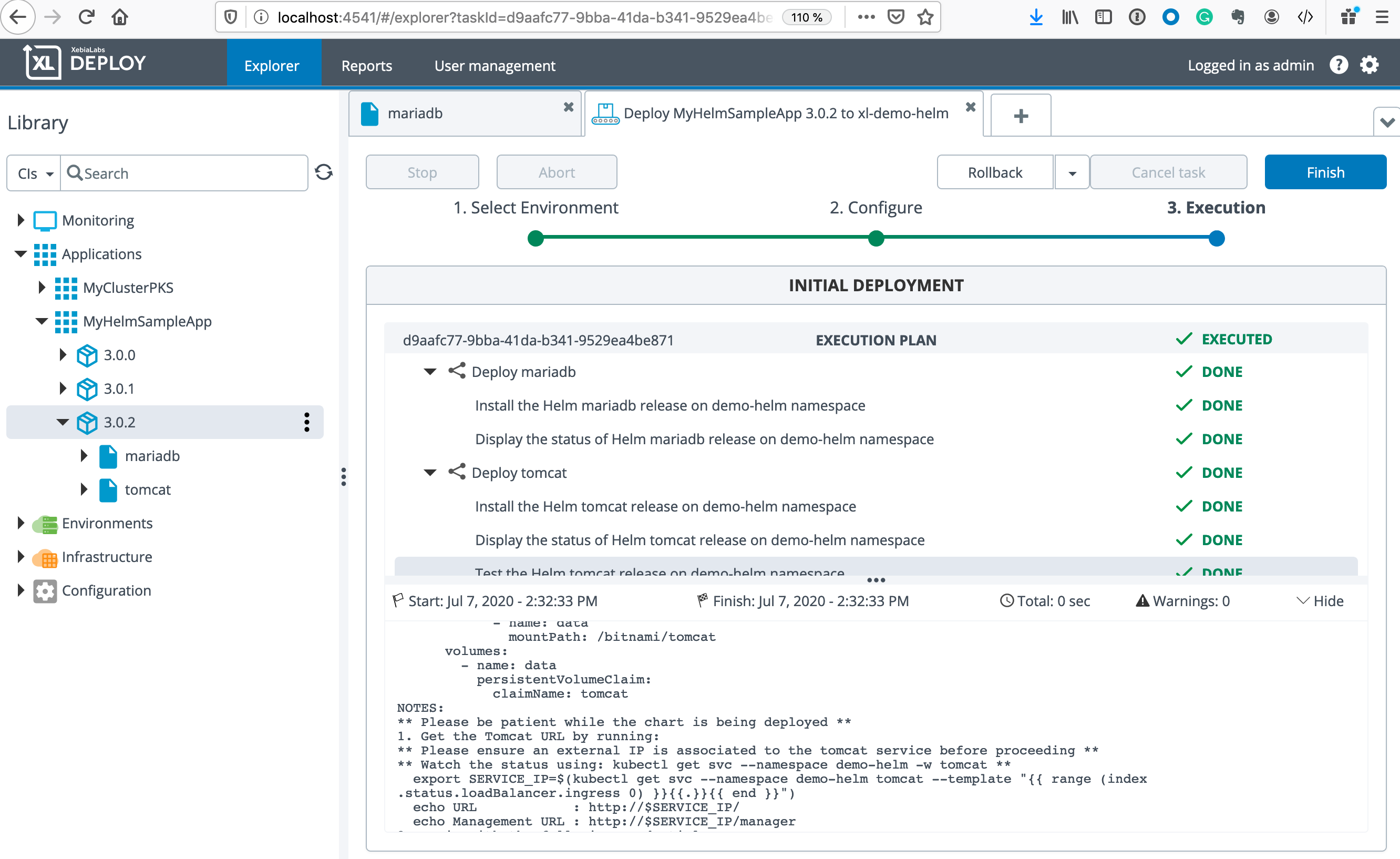Open the Rollback dropdown arrow
1400x859 pixels.
click(x=1072, y=173)
